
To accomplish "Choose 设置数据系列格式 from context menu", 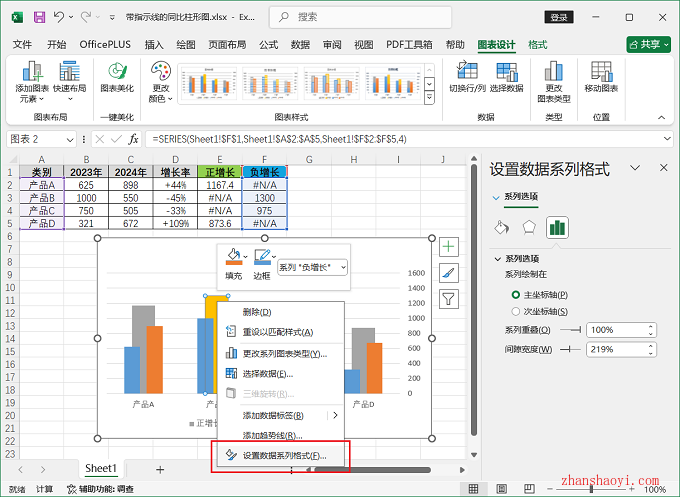I will click(x=284, y=456).
